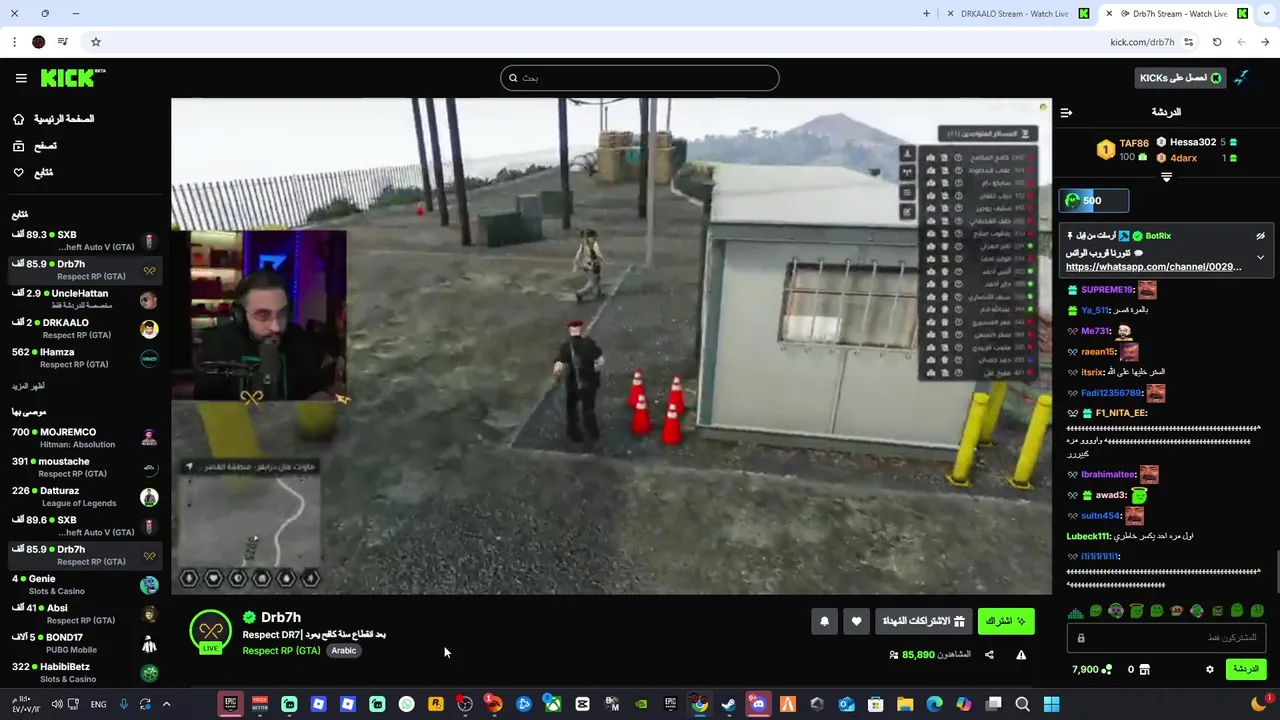Expand the system tray hidden icons chevron
The height and width of the screenshot is (720, 1280).
166,704
